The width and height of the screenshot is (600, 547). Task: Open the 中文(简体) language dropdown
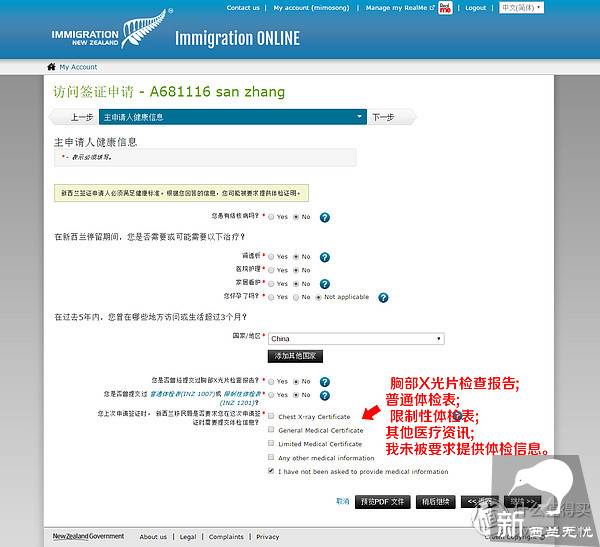[x=521, y=8]
